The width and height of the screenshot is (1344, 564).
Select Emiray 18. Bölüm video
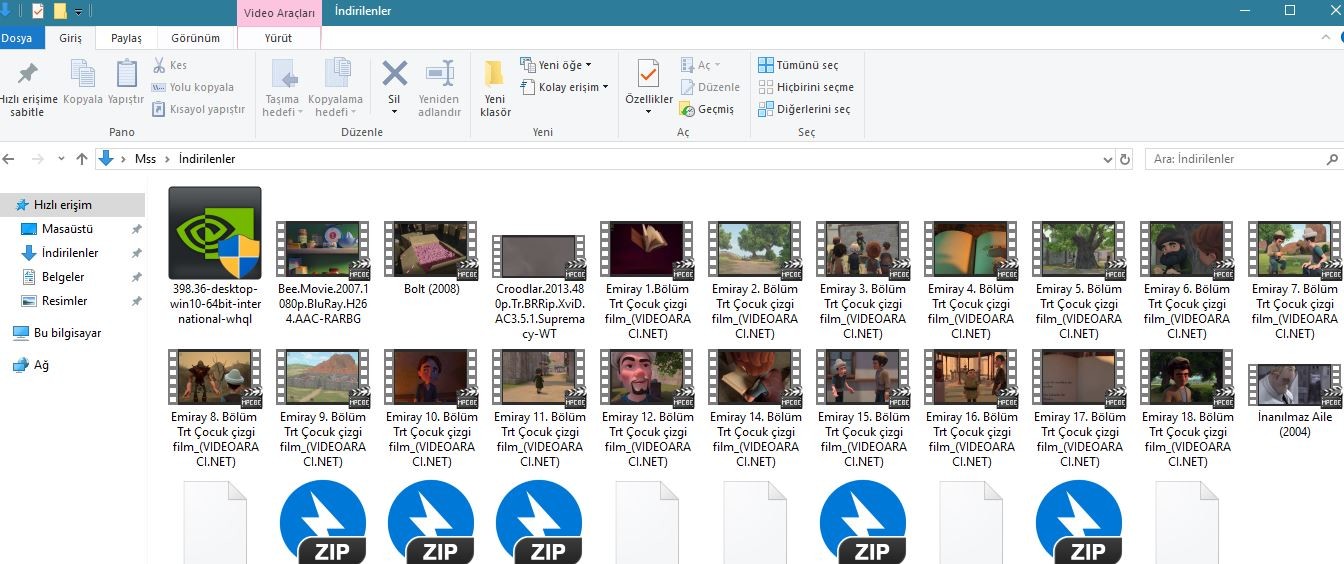click(1186, 407)
